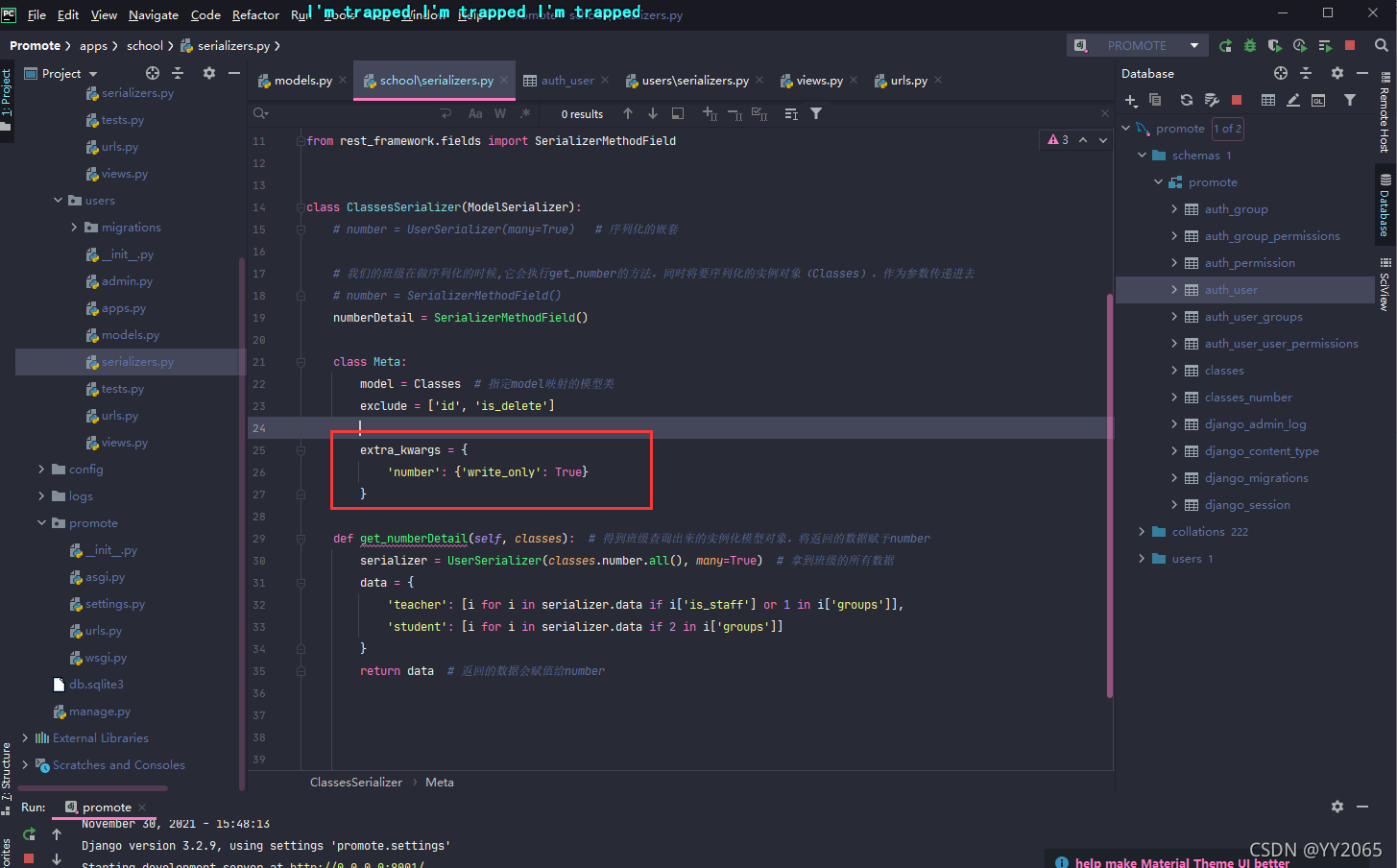Refresh the database schema
Viewport: 1397px width, 868px height.
click(x=1187, y=100)
